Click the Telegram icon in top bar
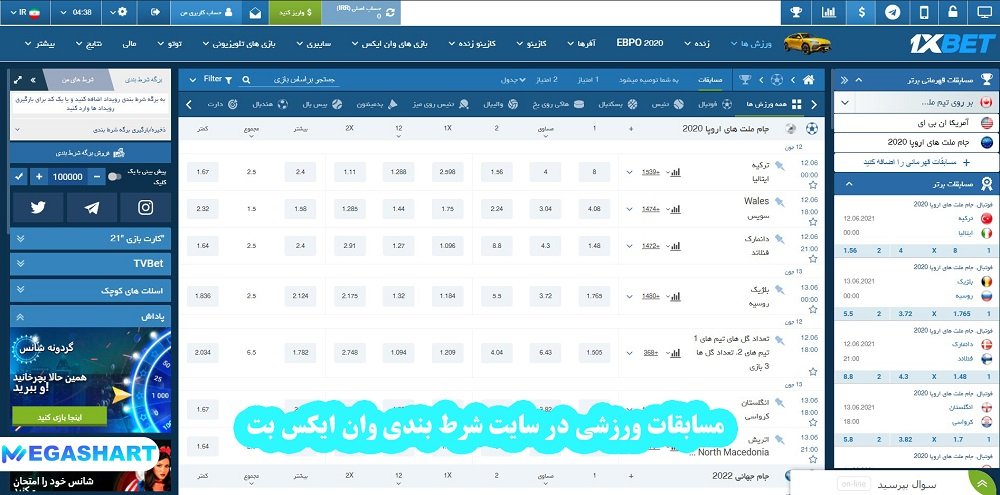 pyautogui.click(x=891, y=13)
